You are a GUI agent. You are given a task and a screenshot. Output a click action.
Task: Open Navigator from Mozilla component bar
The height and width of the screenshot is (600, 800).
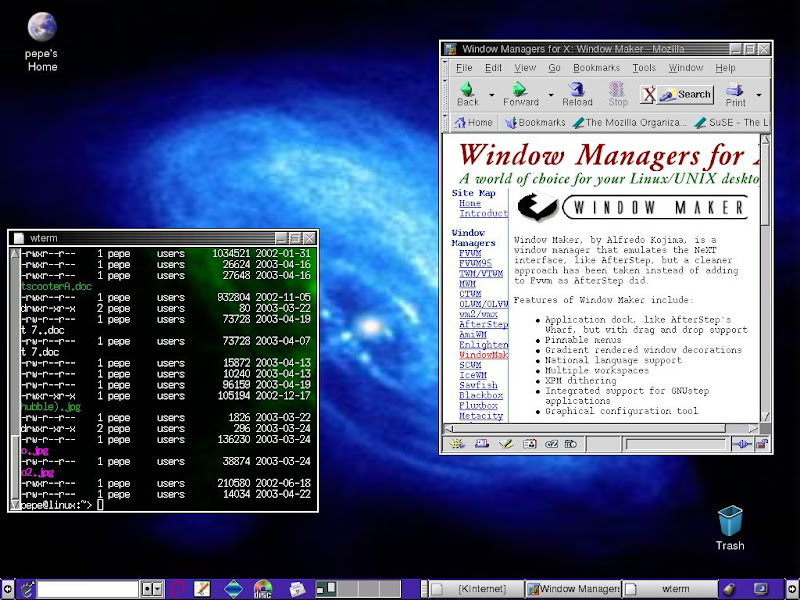(456, 444)
